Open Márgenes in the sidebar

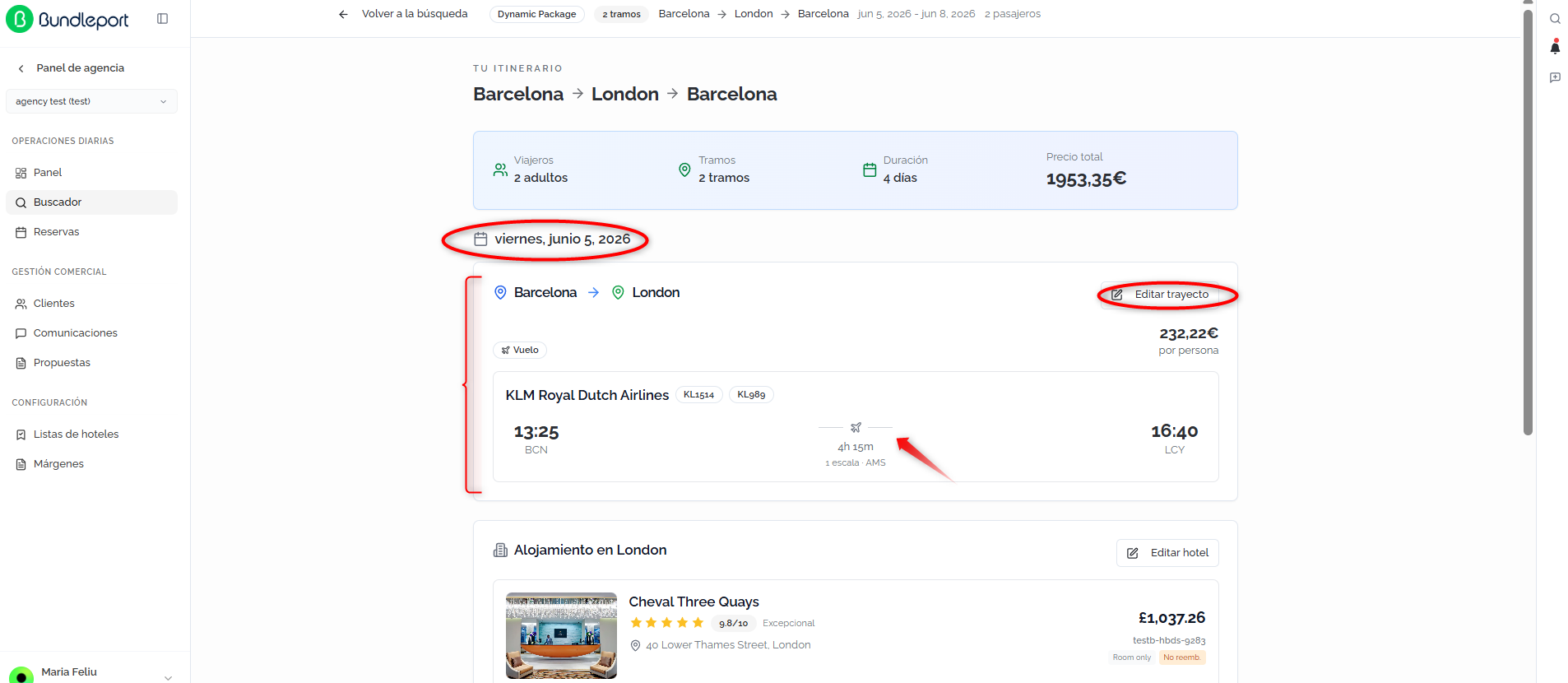click(91, 464)
